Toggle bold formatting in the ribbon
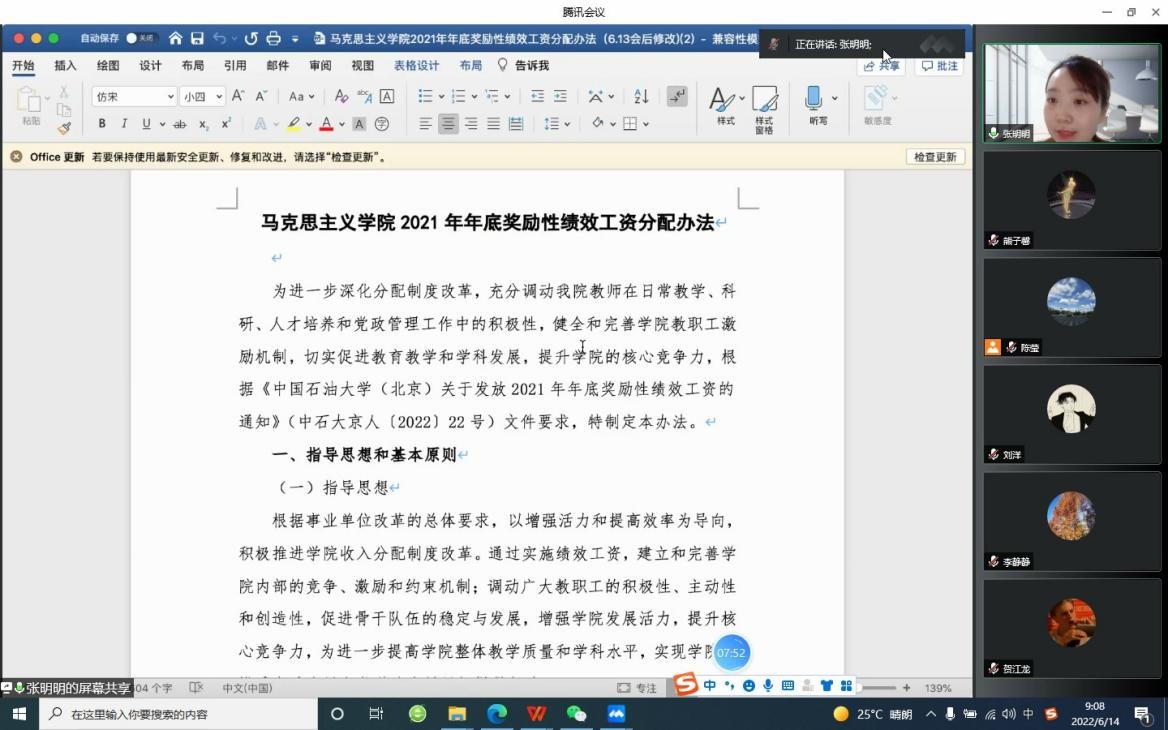 tap(103, 123)
